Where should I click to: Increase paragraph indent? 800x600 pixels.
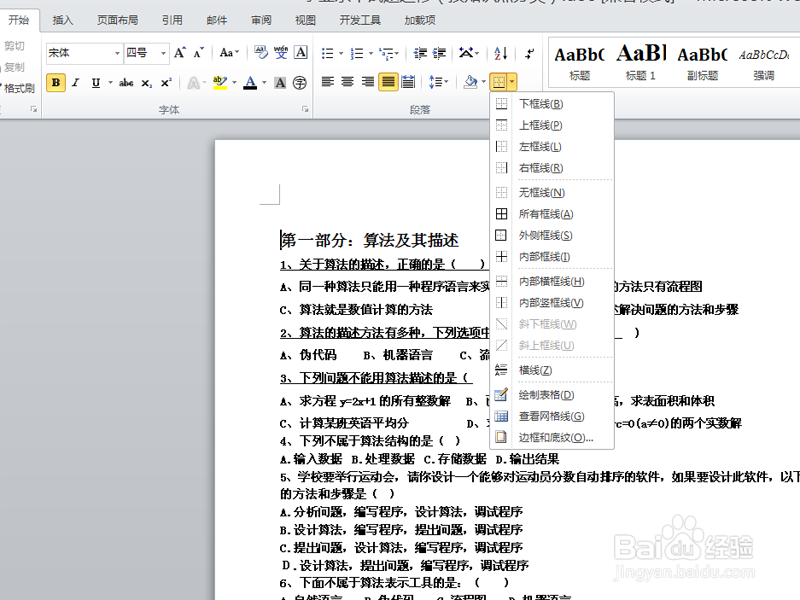(439, 53)
